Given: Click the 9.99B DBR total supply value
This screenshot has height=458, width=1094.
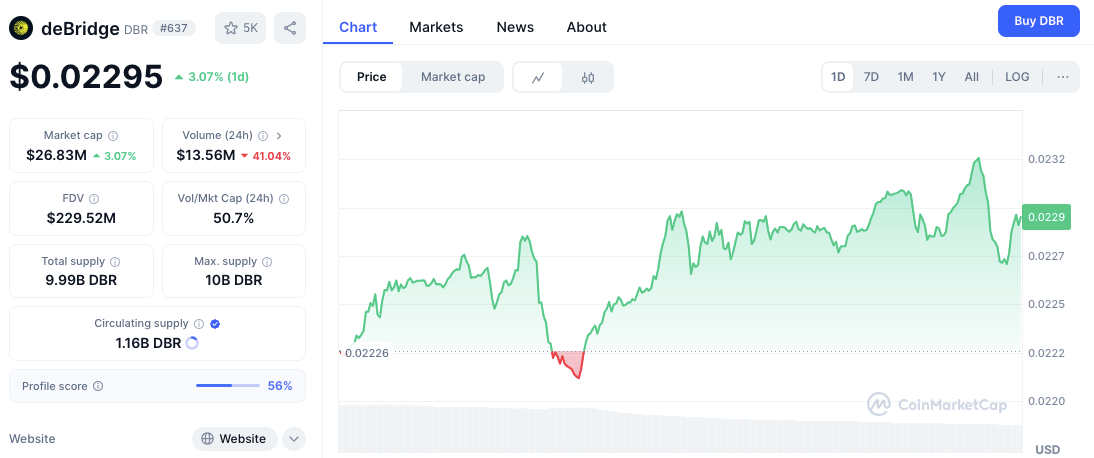Looking at the screenshot, I should click(x=81, y=281).
